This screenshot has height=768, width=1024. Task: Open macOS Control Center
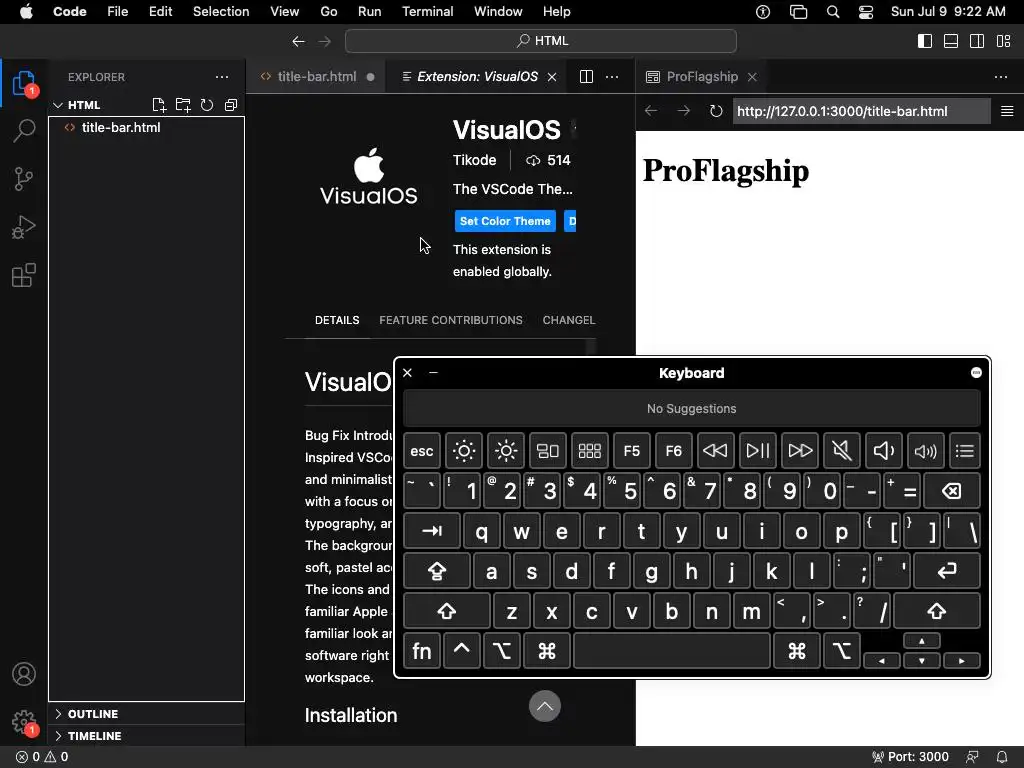pyautogui.click(x=866, y=12)
